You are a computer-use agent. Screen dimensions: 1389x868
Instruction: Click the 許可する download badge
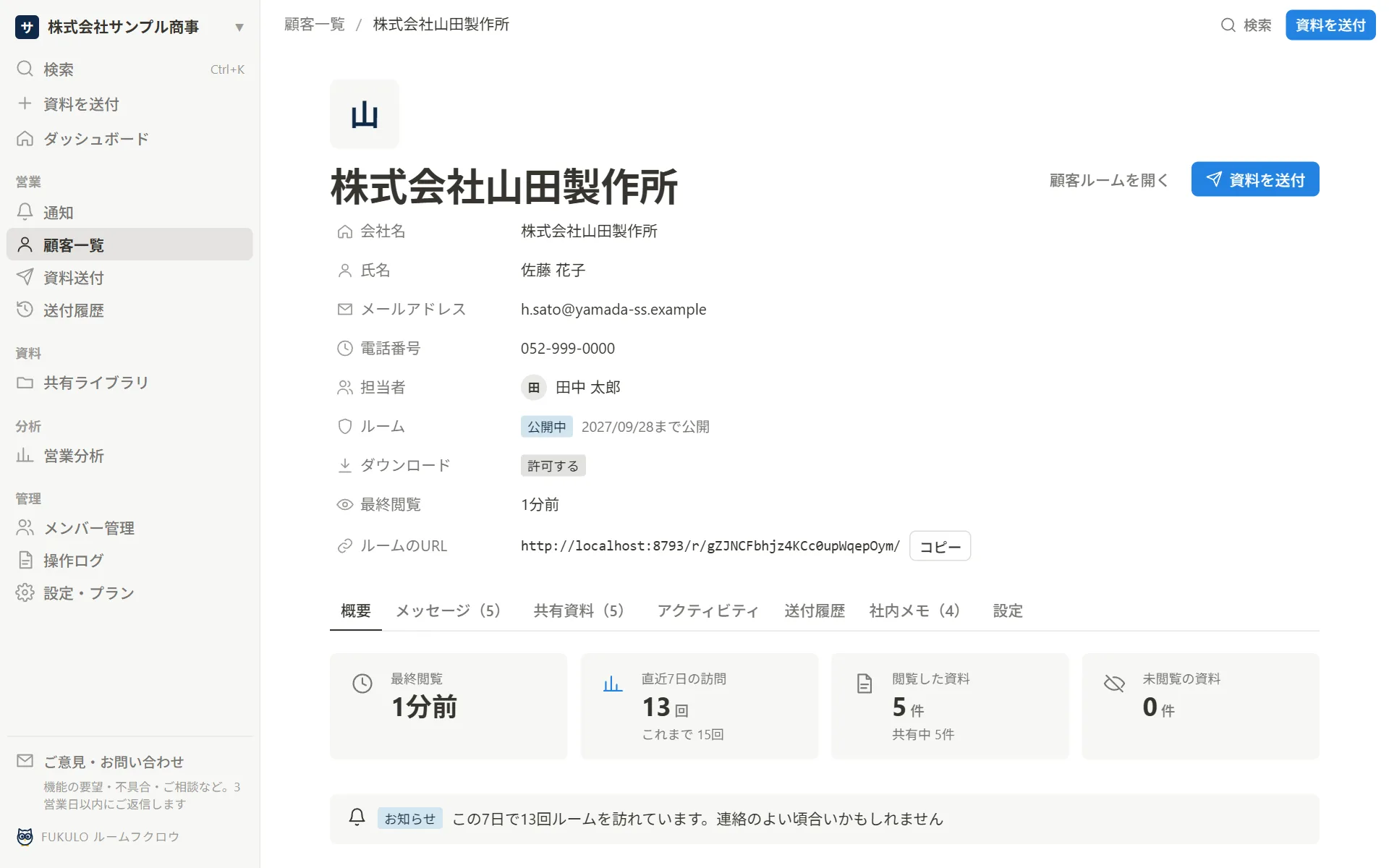(553, 466)
